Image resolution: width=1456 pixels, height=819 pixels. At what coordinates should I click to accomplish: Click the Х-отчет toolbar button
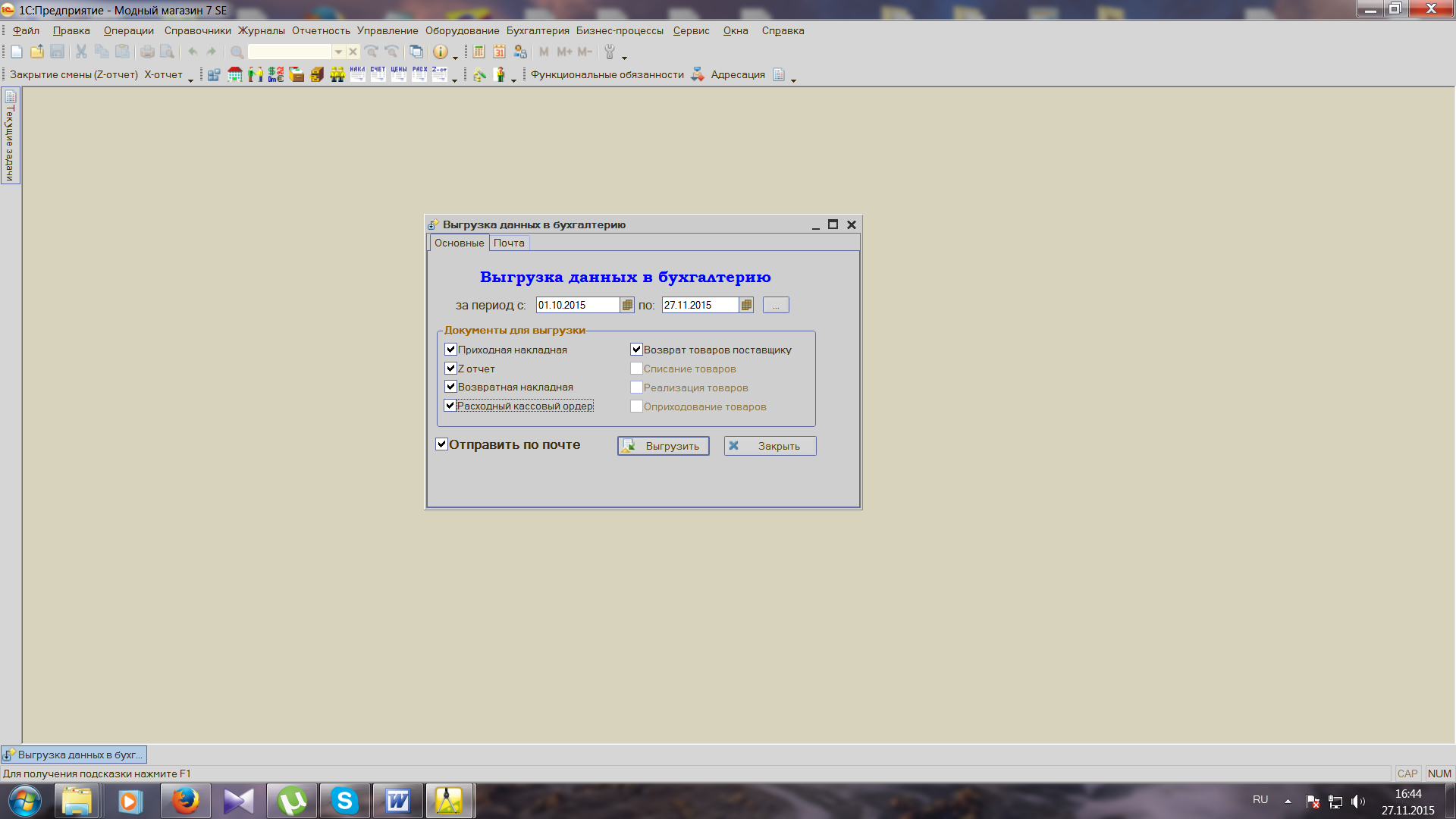[163, 74]
